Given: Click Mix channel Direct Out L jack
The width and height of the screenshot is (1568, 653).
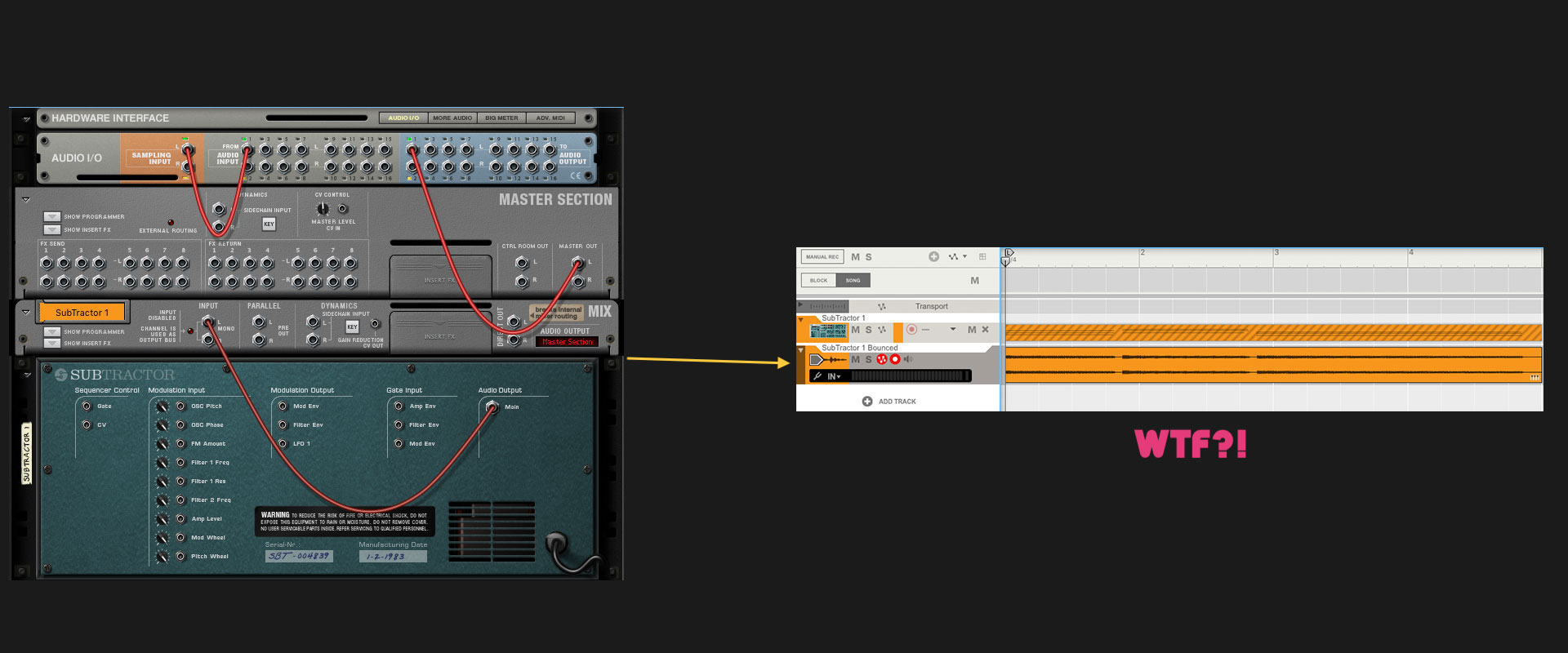Looking at the screenshot, I should (x=514, y=322).
